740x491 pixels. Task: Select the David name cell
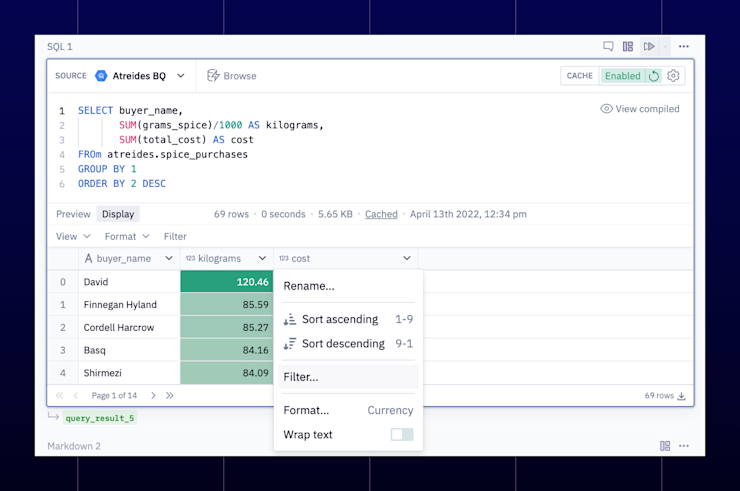[129, 282]
